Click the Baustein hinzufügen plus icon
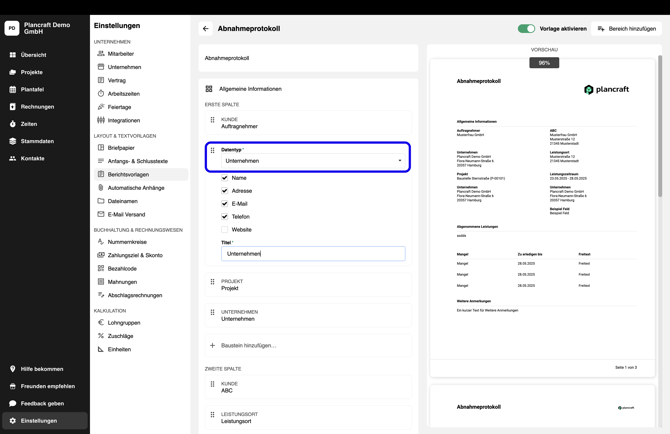 click(212, 345)
